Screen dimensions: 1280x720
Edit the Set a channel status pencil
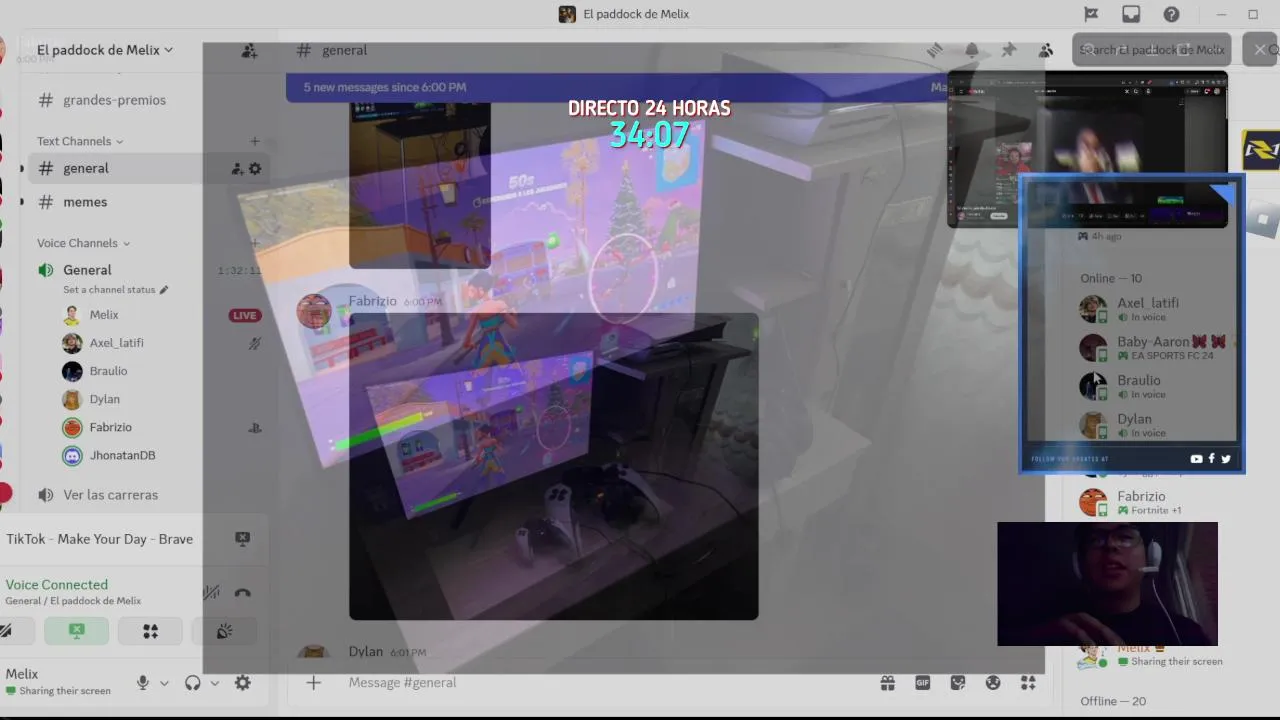click(164, 290)
